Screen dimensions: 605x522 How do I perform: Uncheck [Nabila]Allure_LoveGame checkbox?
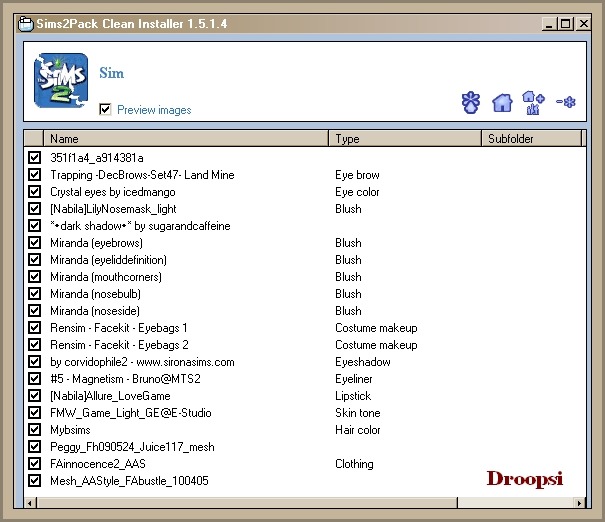tap(34, 395)
